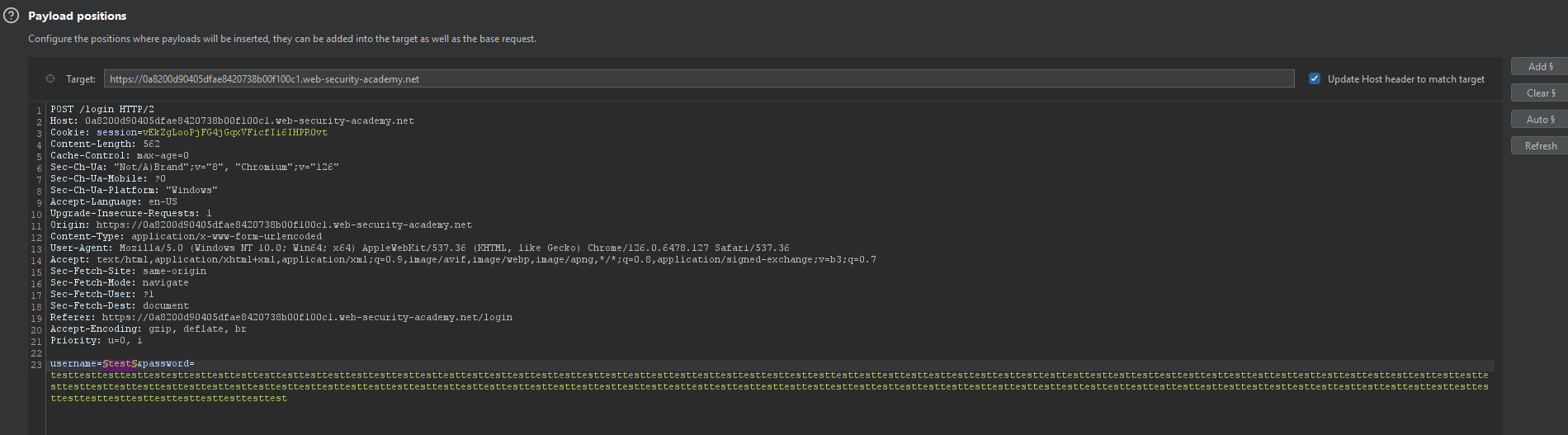Click the Refresh button
This screenshot has height=435, width=1568.
point(1540,146)
